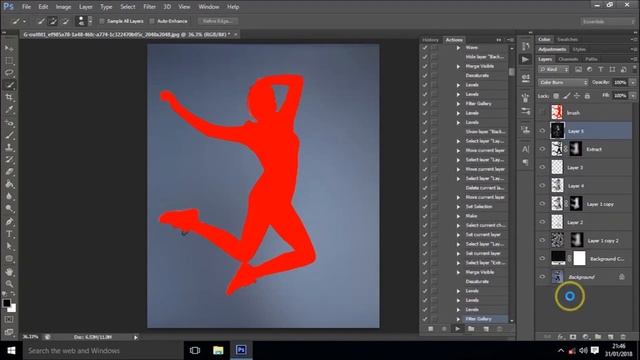This screenshot has width=640, height=360.
Task: Select the Quick Selection tool in toolbox
Action: coord(9,85)
